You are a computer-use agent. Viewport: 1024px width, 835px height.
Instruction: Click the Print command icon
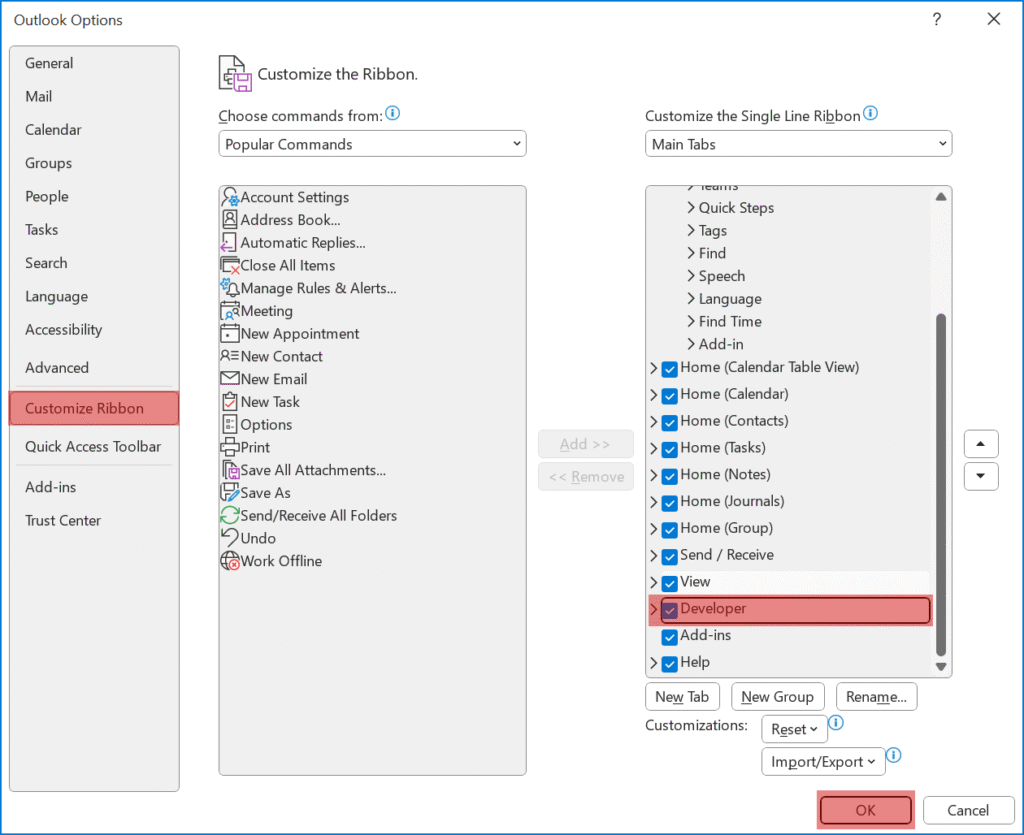pyautogui.click(x=230, y=447)
